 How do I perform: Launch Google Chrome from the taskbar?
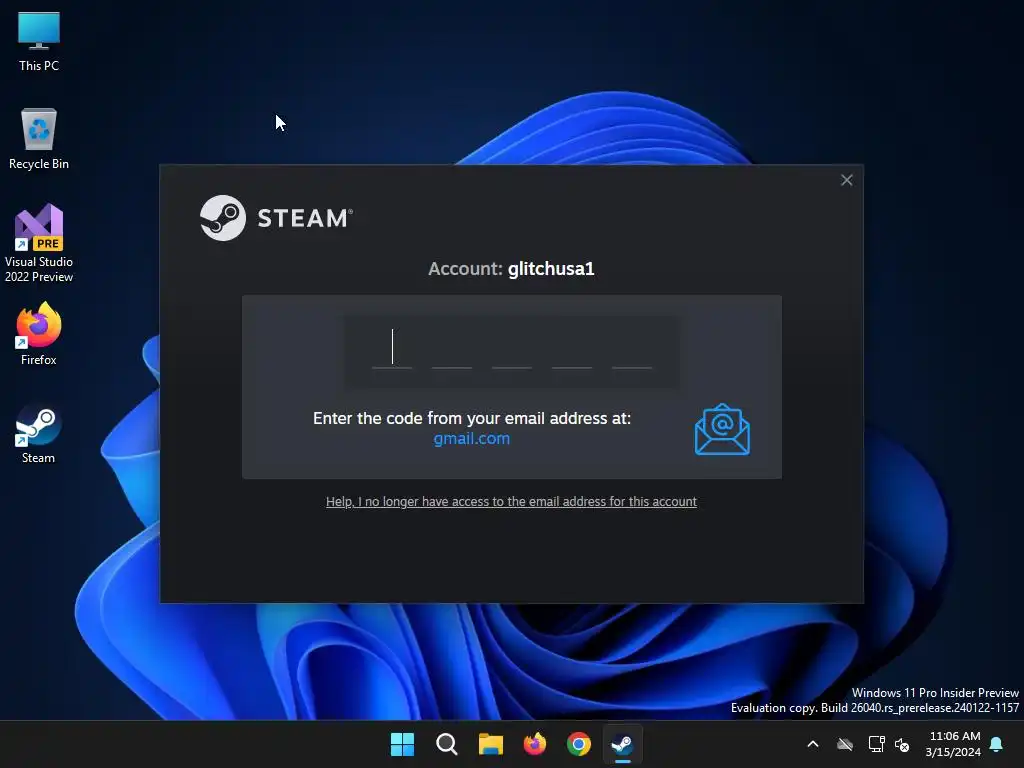[x=579, y=744]
